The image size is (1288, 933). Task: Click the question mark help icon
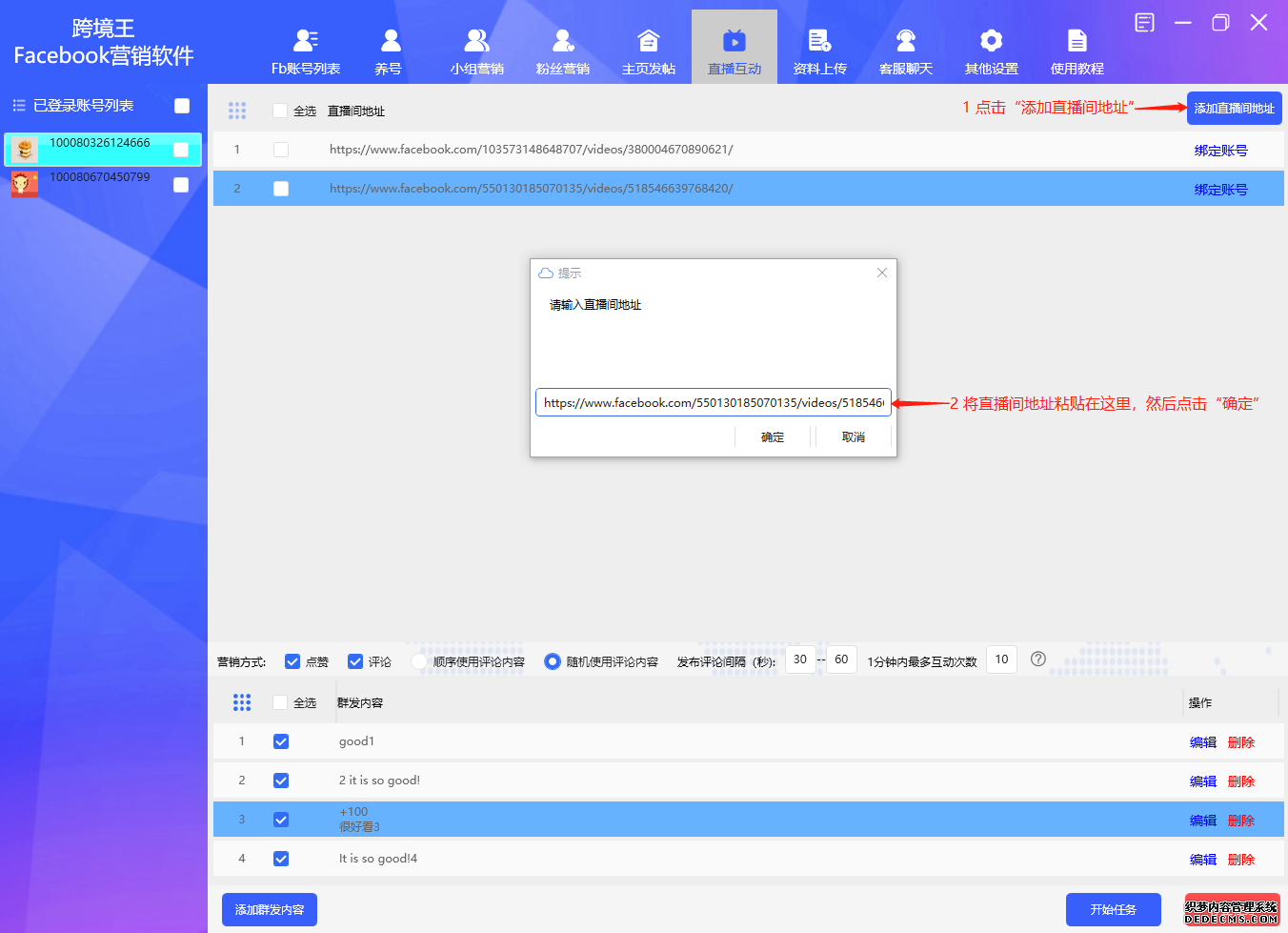click(1037, 659)
